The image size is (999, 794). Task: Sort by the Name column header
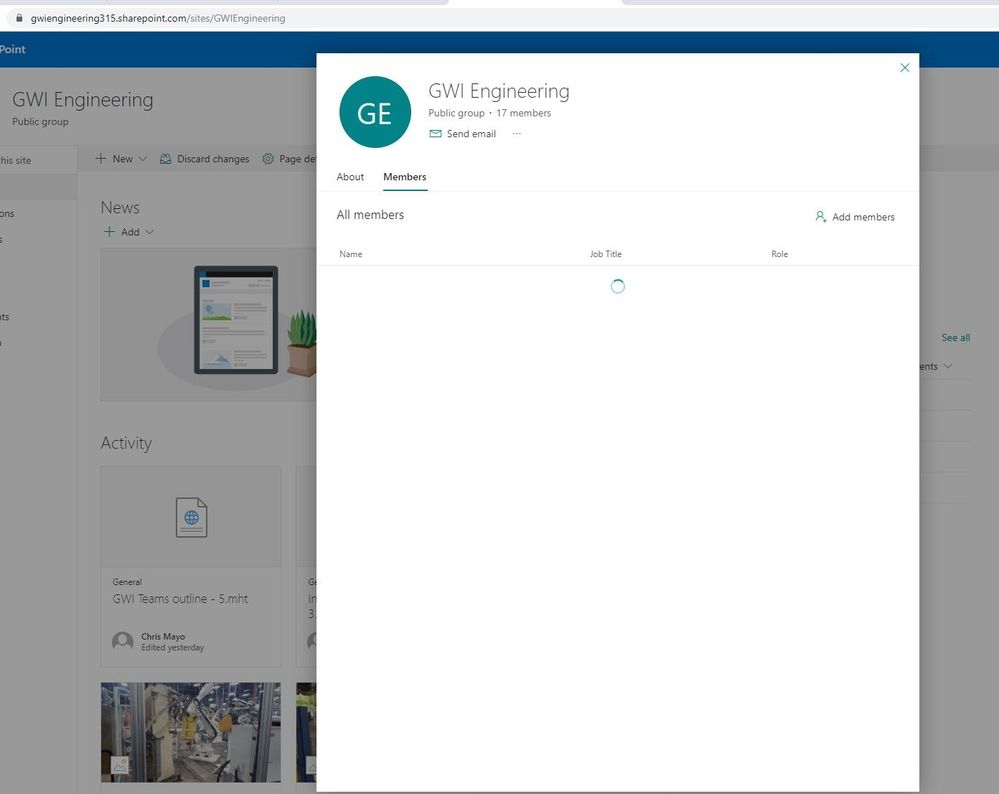click(x=350, y=254)
